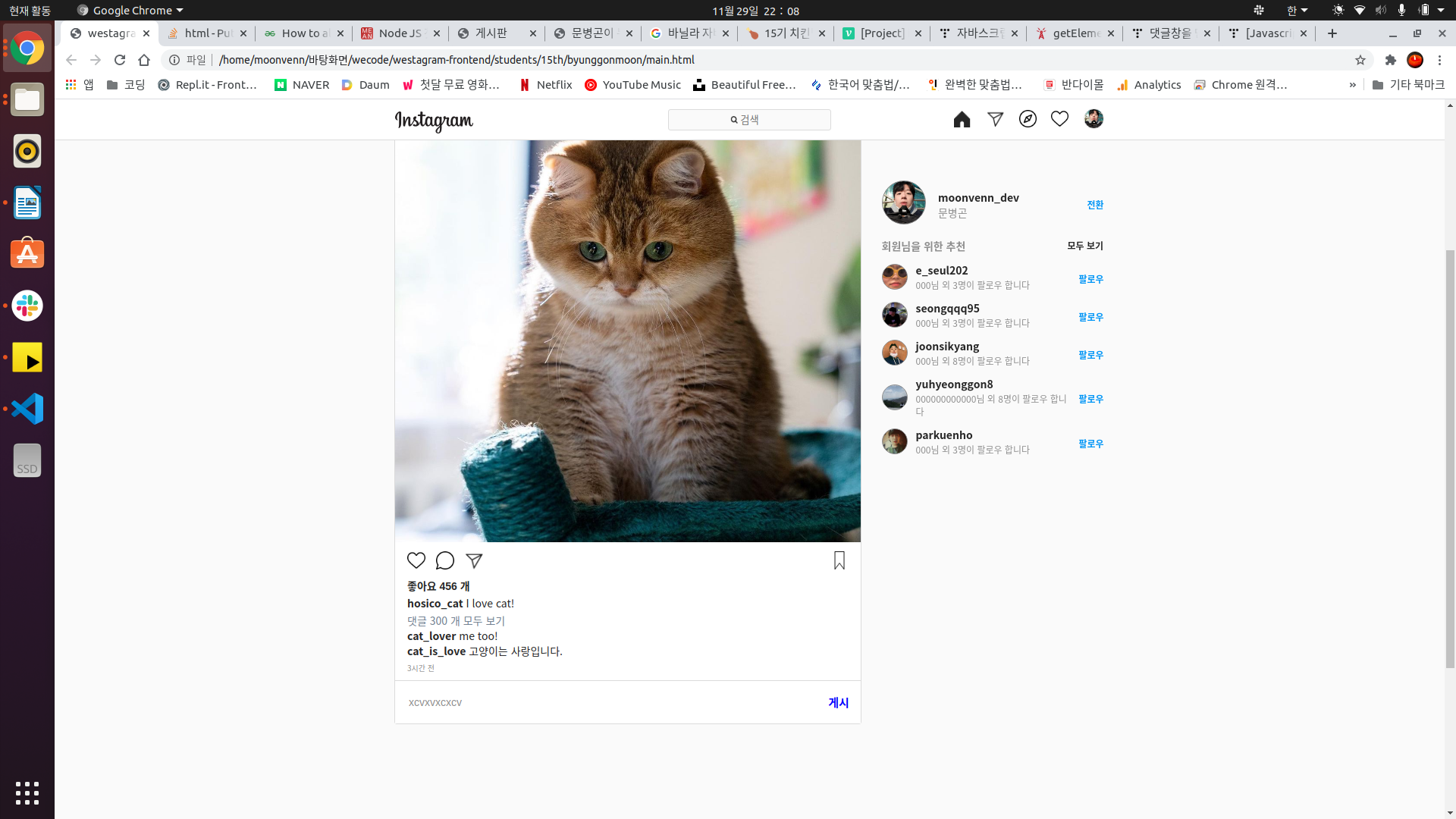
Task: Open the 기타 북마크 folder
Action: [1408, 85]
